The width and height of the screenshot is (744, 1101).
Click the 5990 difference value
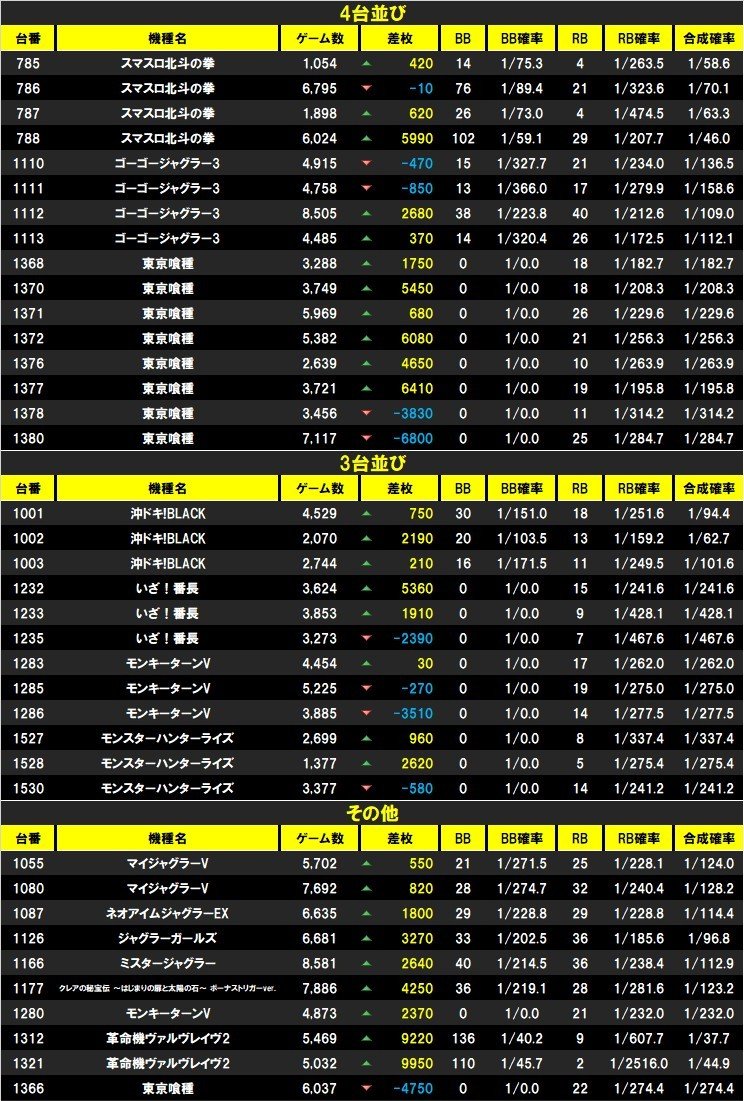pos(417,138)
